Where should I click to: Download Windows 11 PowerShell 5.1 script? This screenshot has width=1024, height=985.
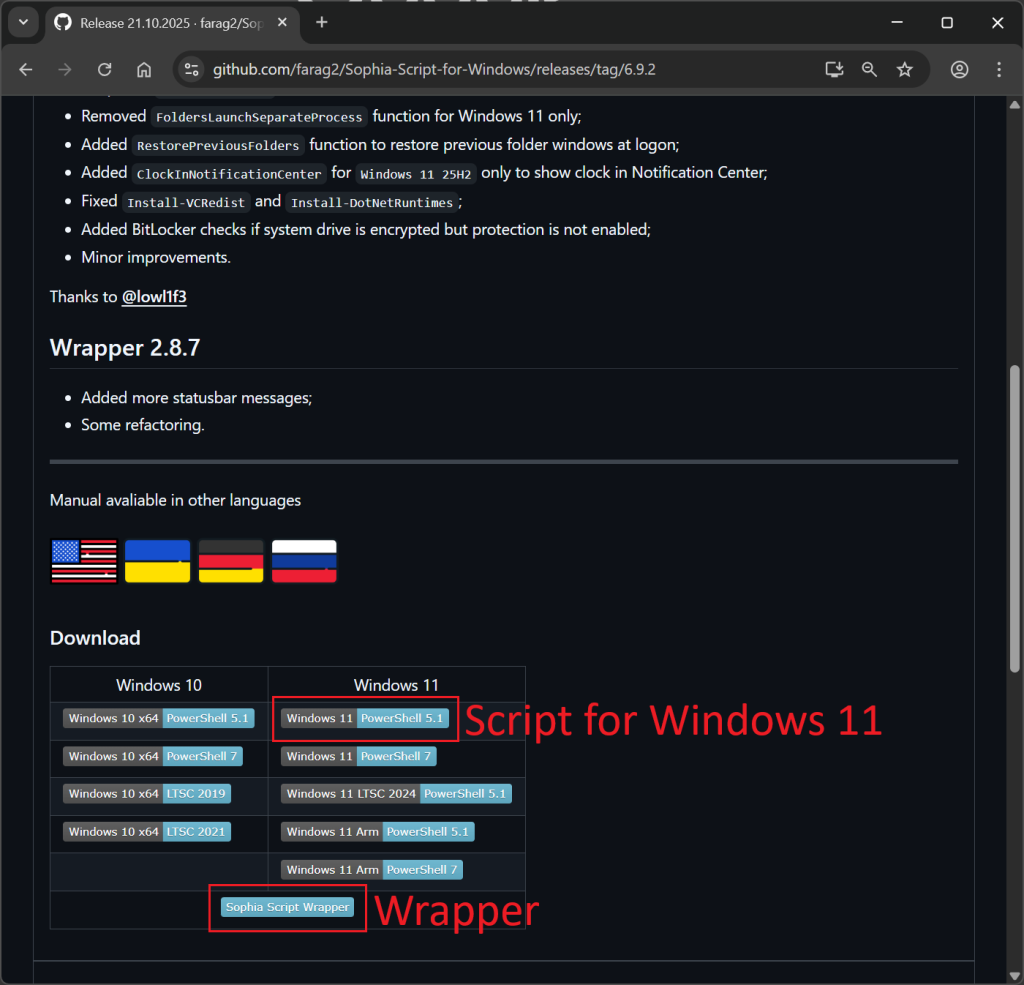(x=365, y=717)
